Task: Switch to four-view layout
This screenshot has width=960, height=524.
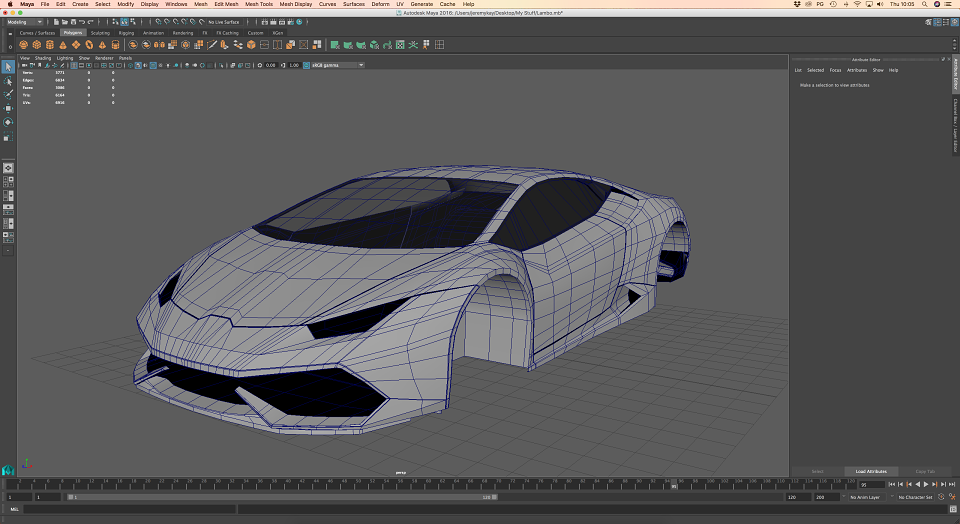Action: coord(8,182)
